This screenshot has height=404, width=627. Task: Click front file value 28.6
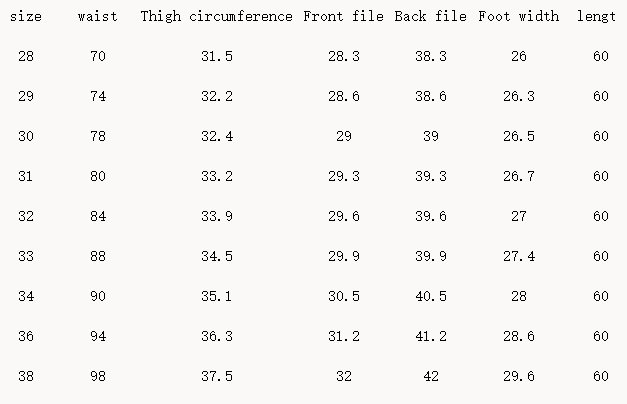tap(344, 97)
